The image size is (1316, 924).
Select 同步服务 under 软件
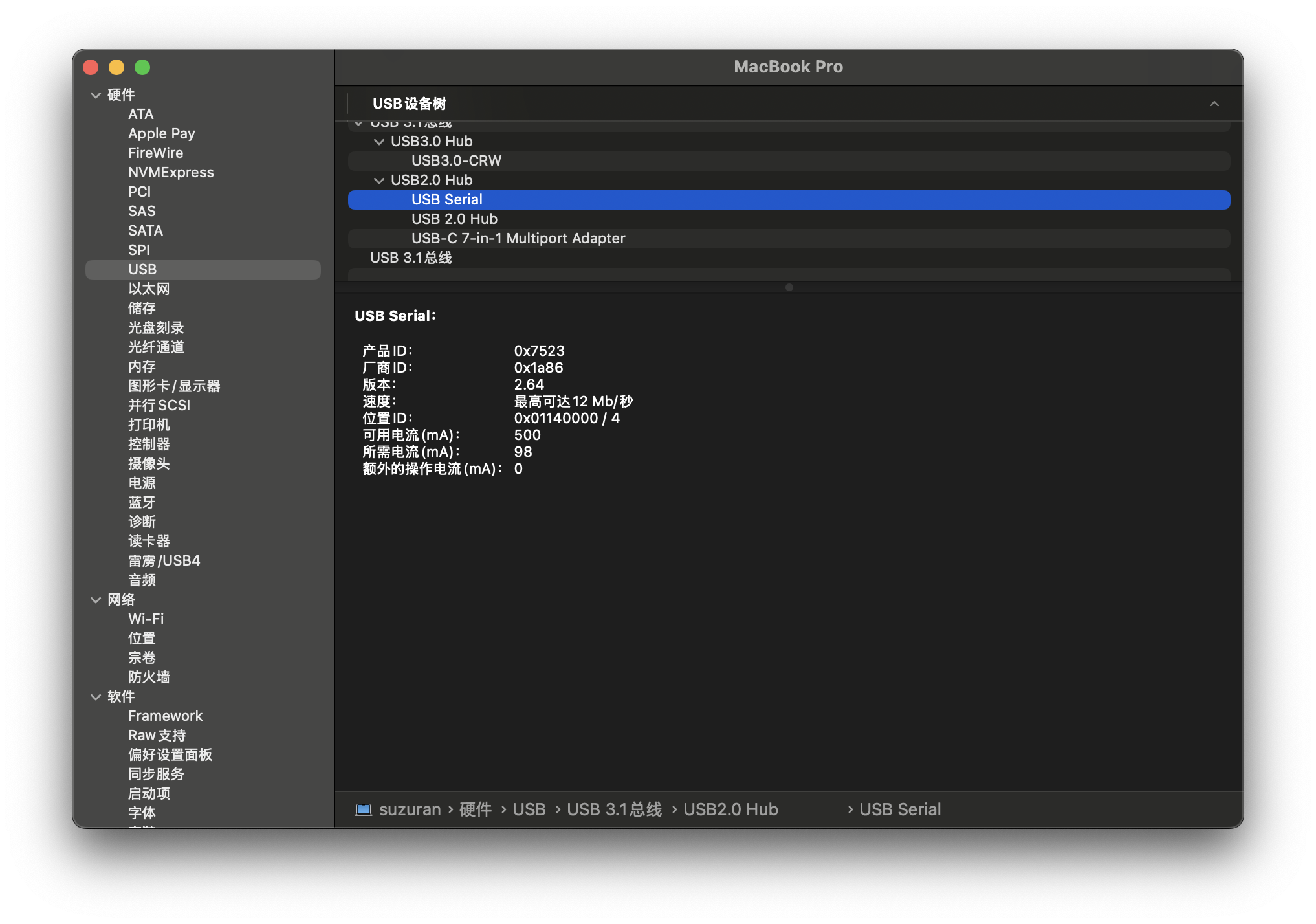[203, 775]
